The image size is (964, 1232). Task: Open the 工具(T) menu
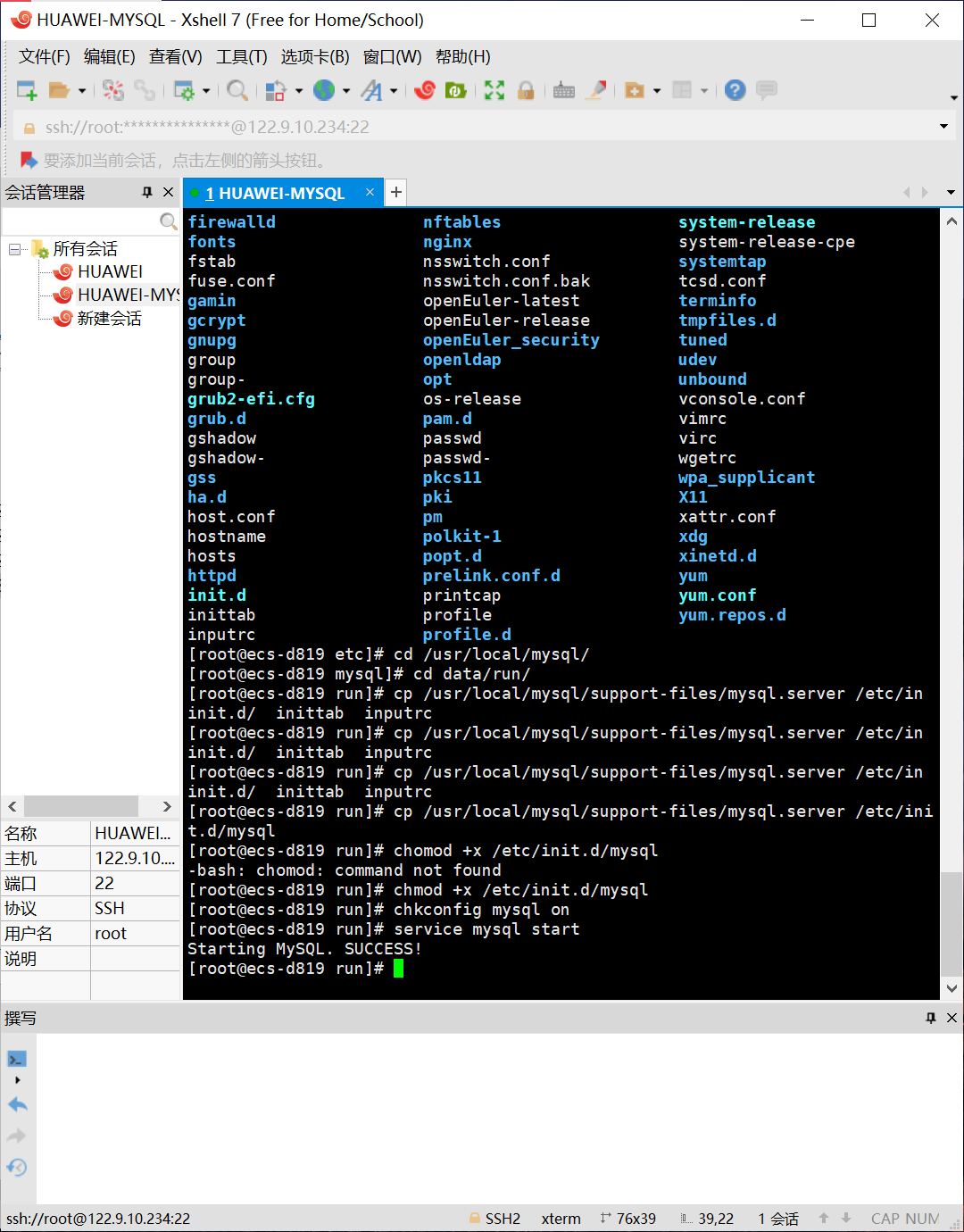(x=242, y=57)
